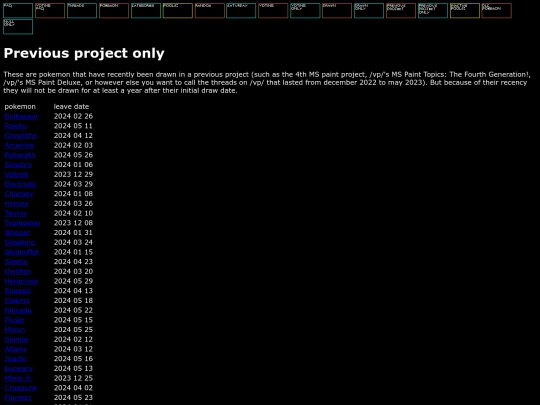Select the date '2024 02 03'
The image size is (540, 405).
tap(73, 145)
